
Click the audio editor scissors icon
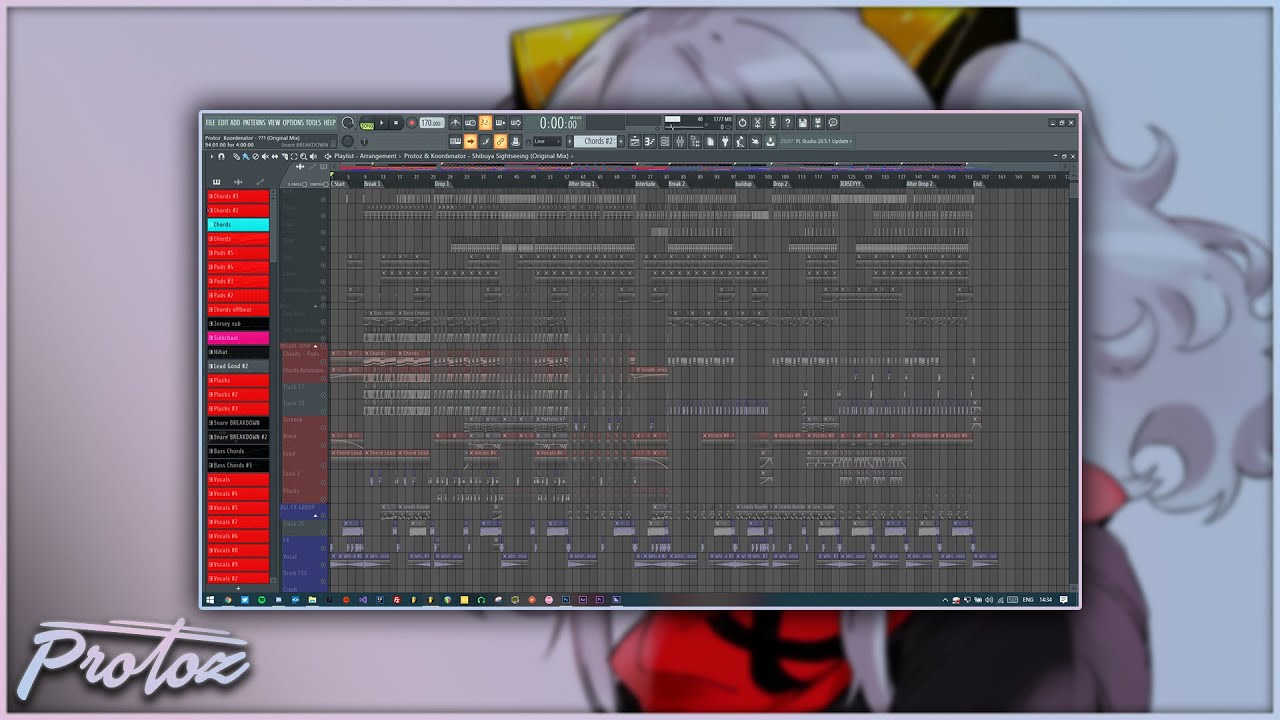click(x=757, y=123)
